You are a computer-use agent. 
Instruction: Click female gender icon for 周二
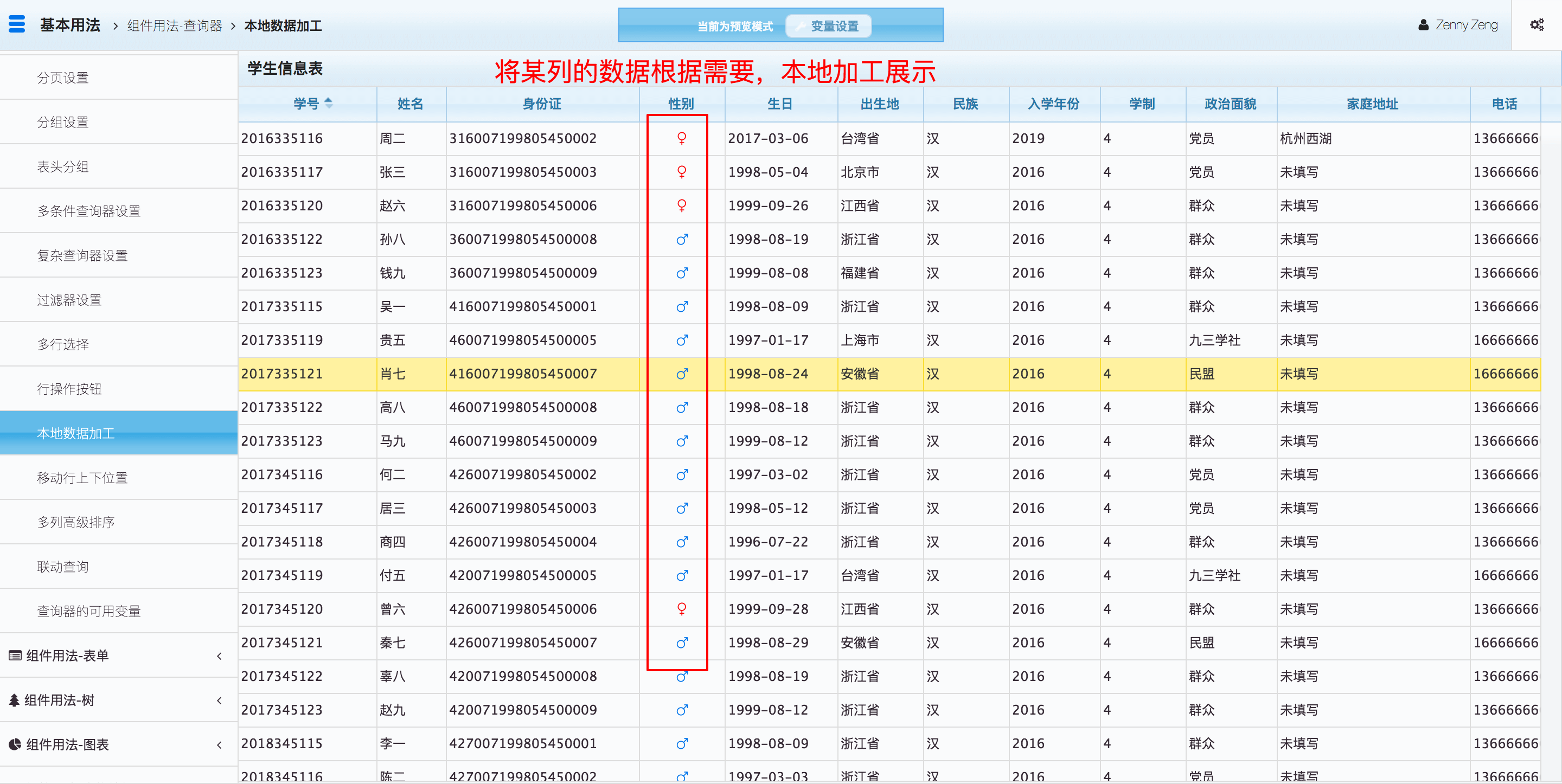point(682,138)
